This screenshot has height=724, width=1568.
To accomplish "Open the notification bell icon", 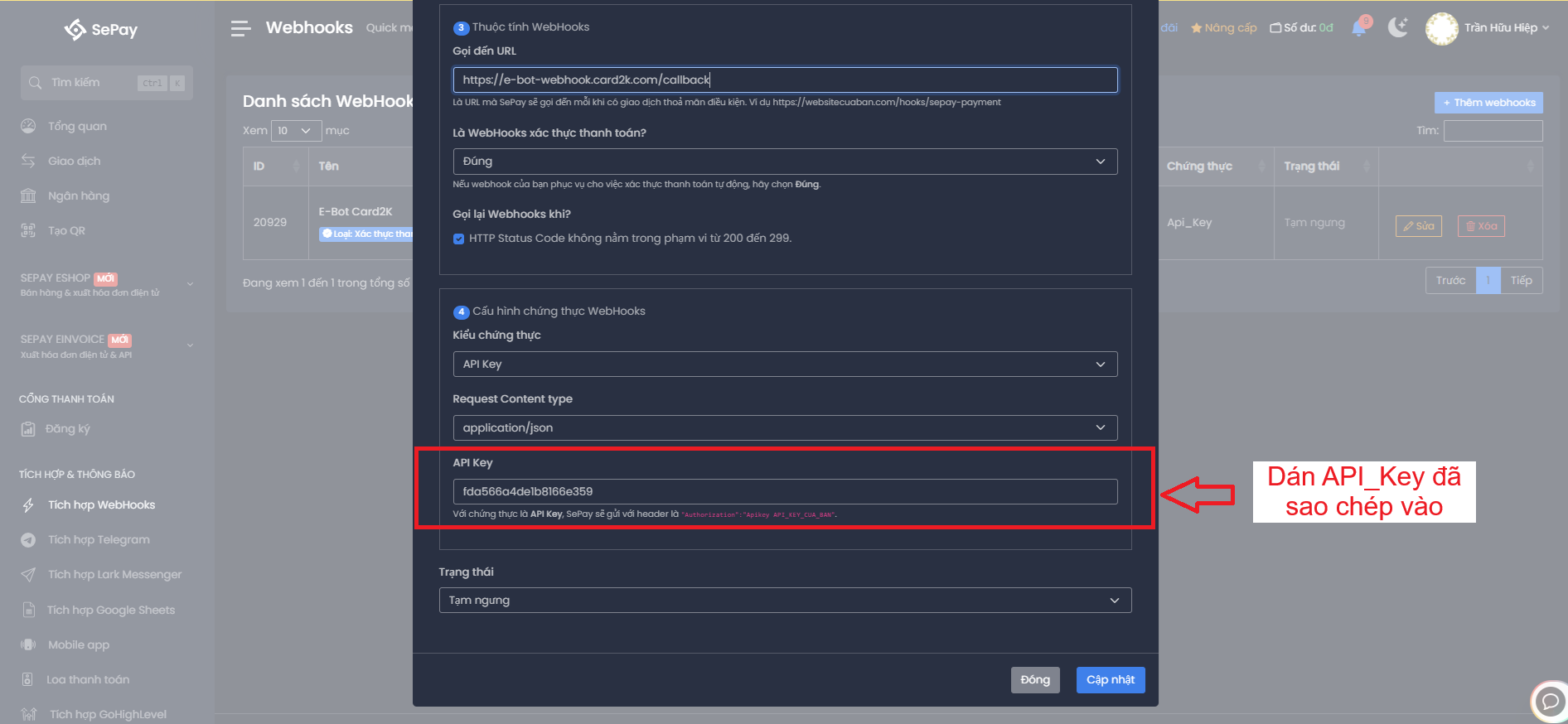I will pyautogui.click(x=1359, y=28).
